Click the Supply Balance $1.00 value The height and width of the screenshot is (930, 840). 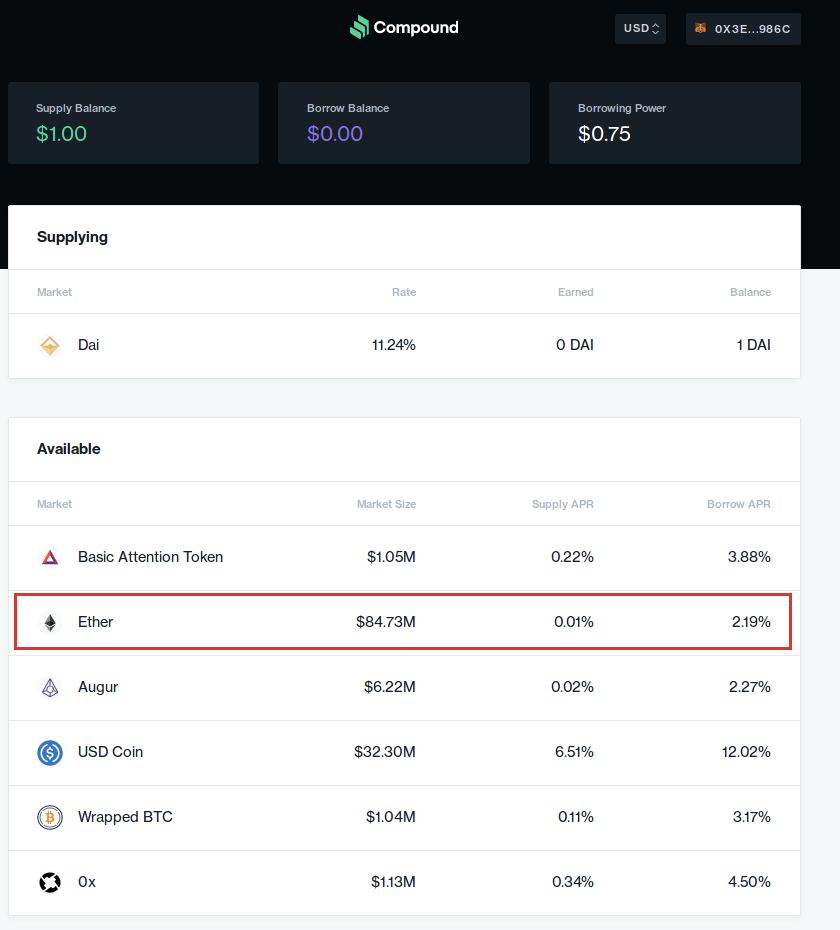click(61, 133)
